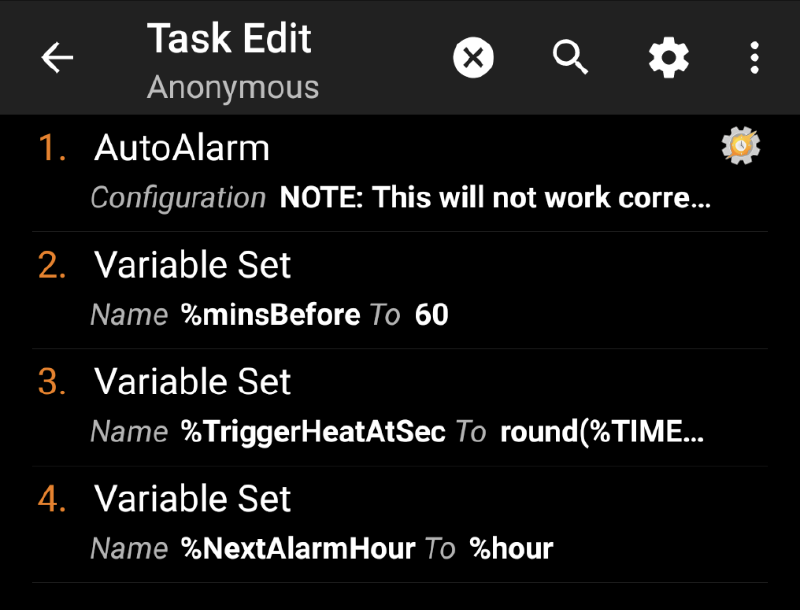Tap the Task Edit title
This screenshot has height=610, width=800.
click(230, 38)
